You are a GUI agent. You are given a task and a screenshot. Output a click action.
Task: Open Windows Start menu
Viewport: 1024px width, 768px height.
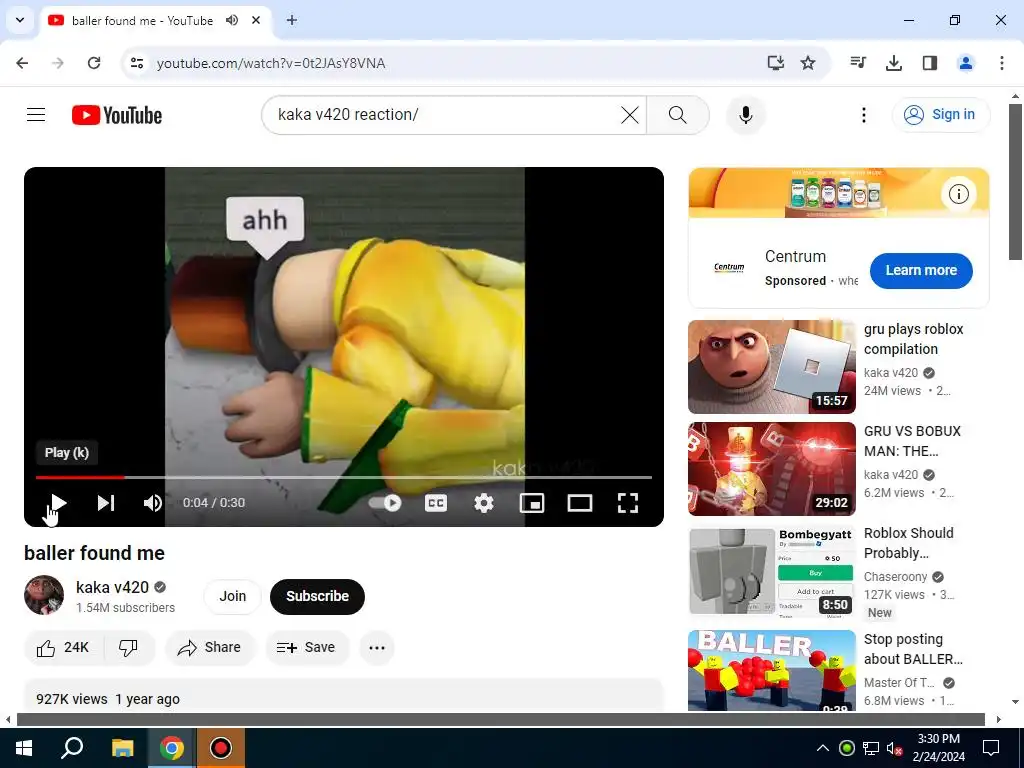(x=24, y=748)
